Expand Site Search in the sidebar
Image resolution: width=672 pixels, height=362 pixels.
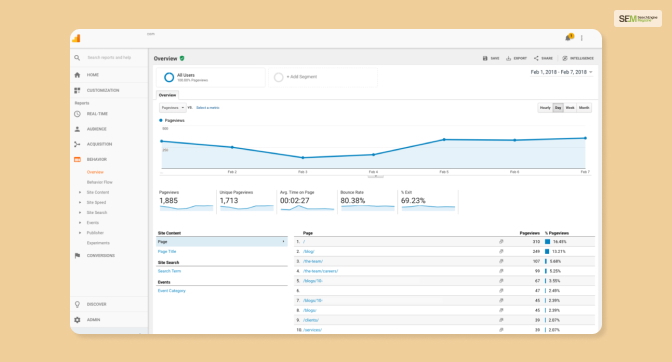[80, 212]
